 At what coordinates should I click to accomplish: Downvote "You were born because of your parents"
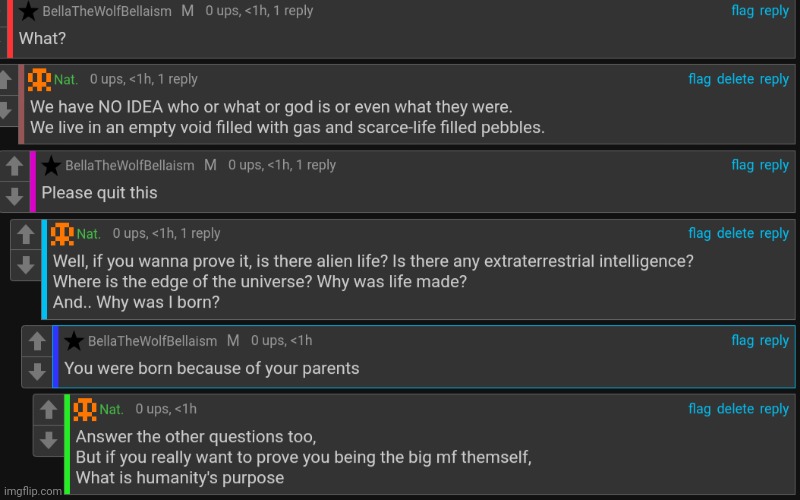tap(37, 371)
